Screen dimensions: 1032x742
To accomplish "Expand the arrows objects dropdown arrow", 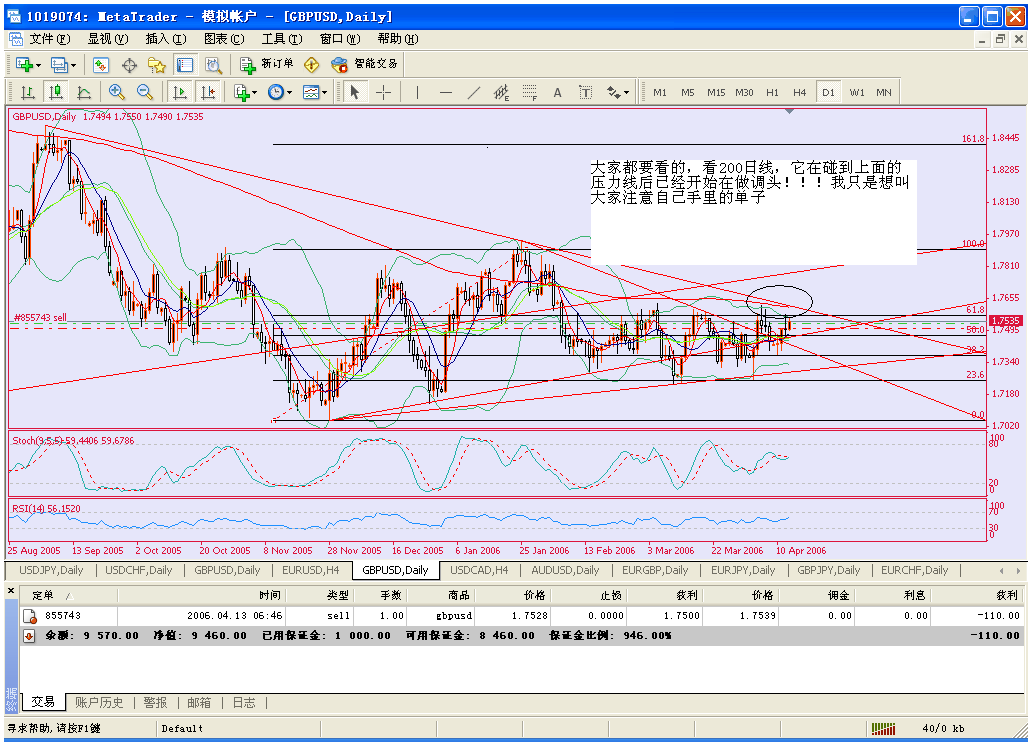I will (x=626, y=93).
